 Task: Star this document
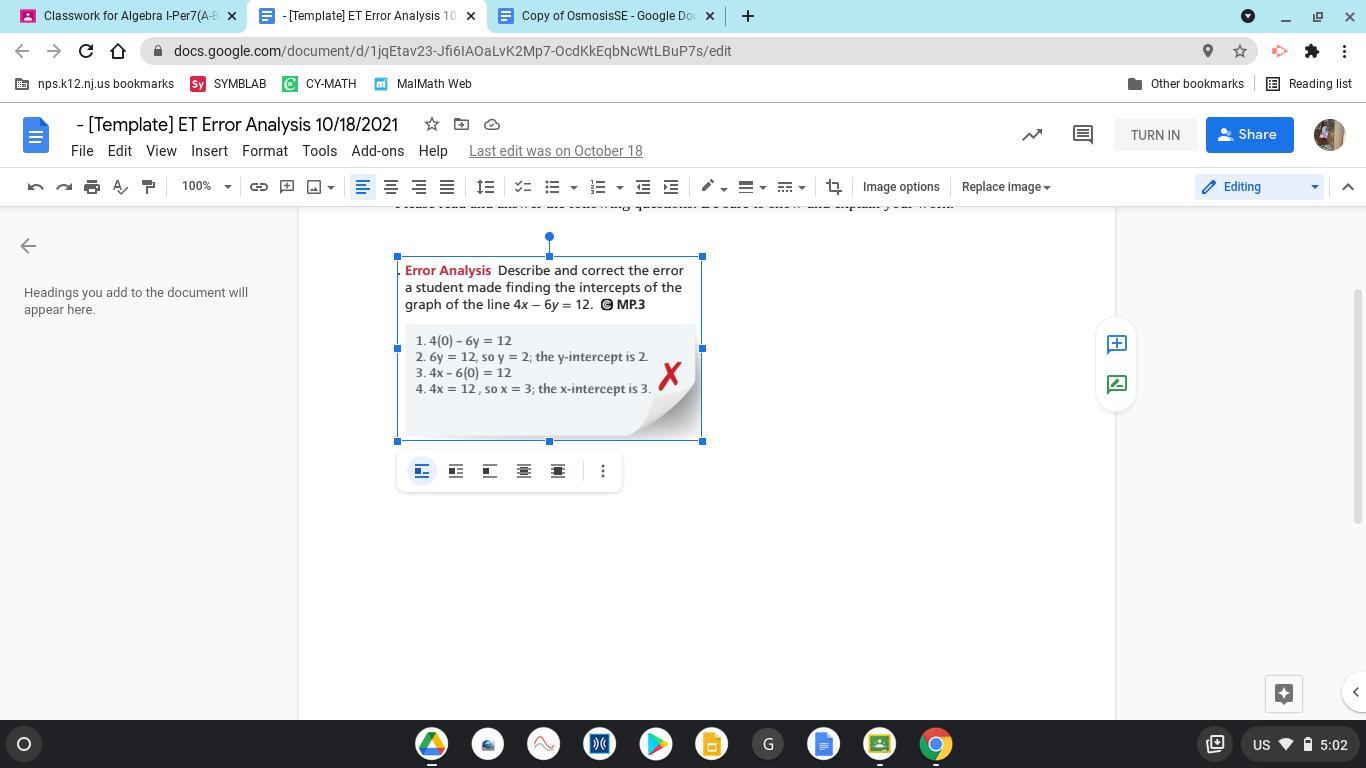pos(432,124)
